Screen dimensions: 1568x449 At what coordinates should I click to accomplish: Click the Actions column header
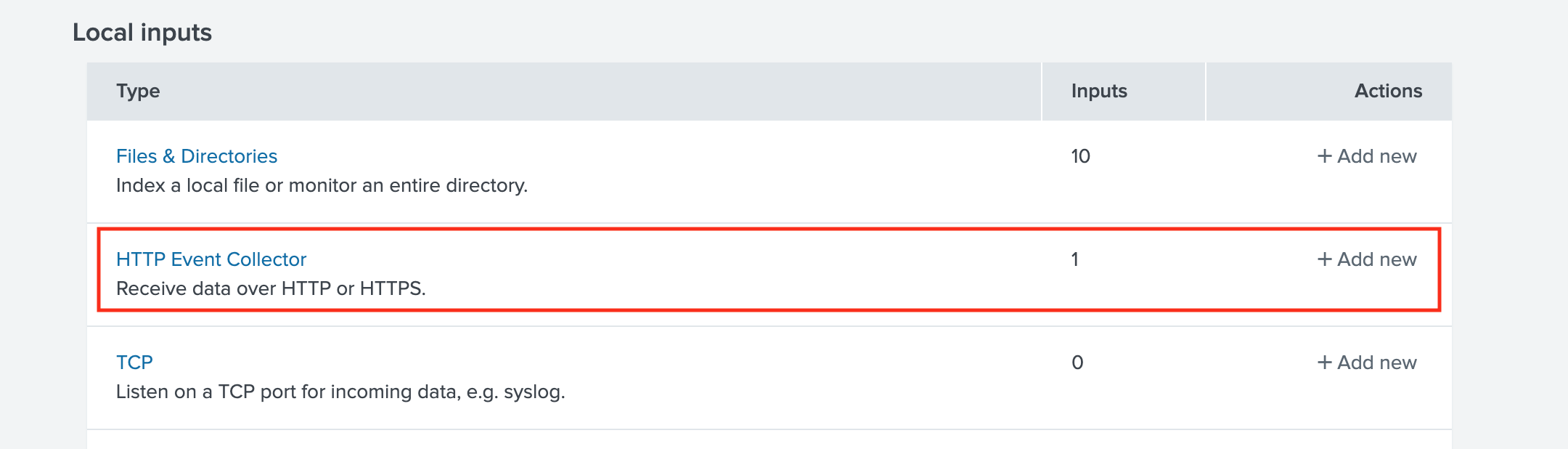coord(1387,91)
